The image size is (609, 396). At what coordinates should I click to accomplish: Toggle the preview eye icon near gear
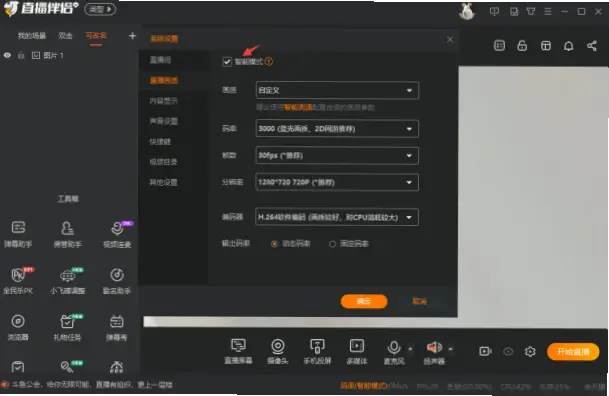[508, 351]
